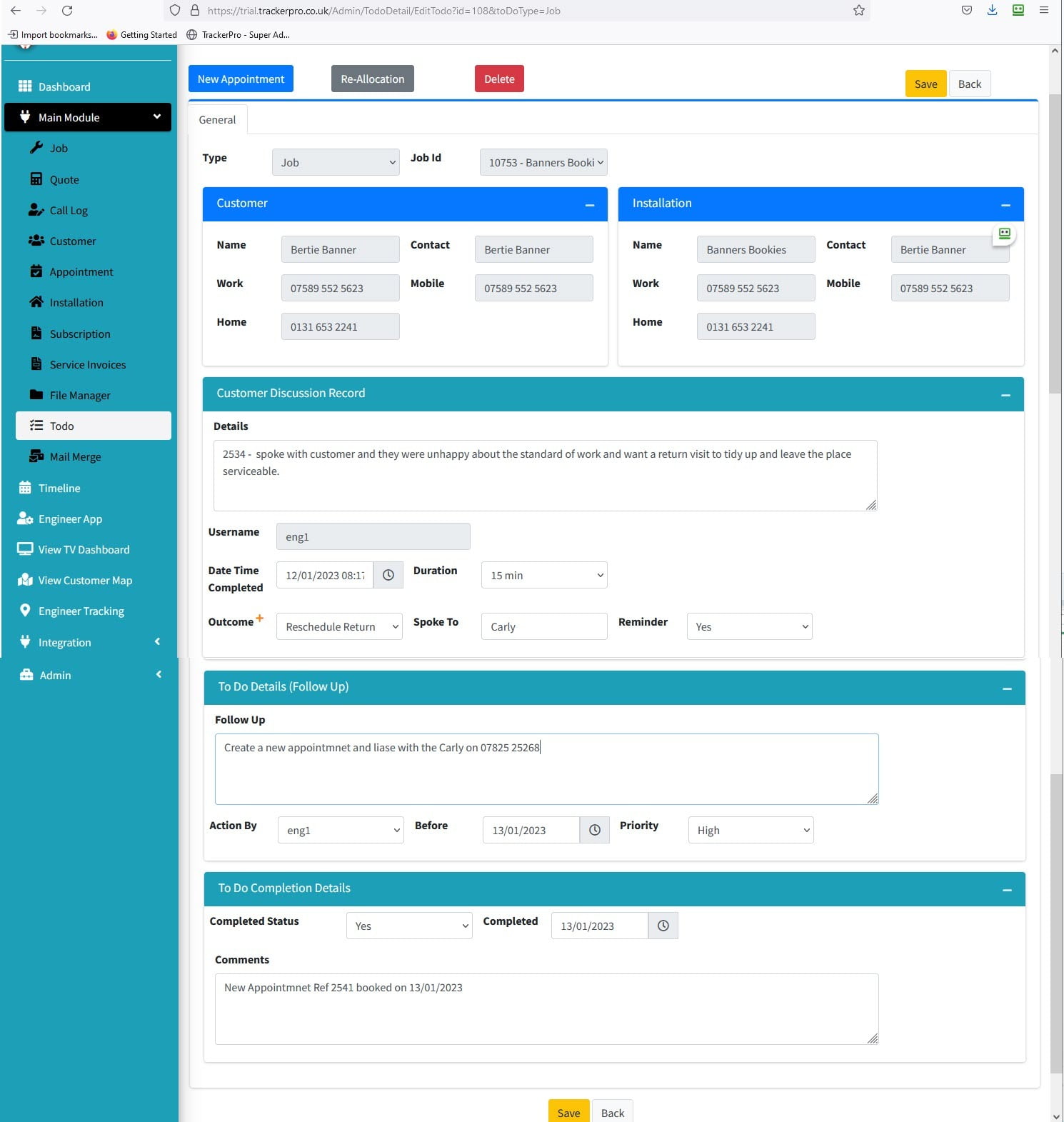Click the blue New Appointment button

coord(241,79)
